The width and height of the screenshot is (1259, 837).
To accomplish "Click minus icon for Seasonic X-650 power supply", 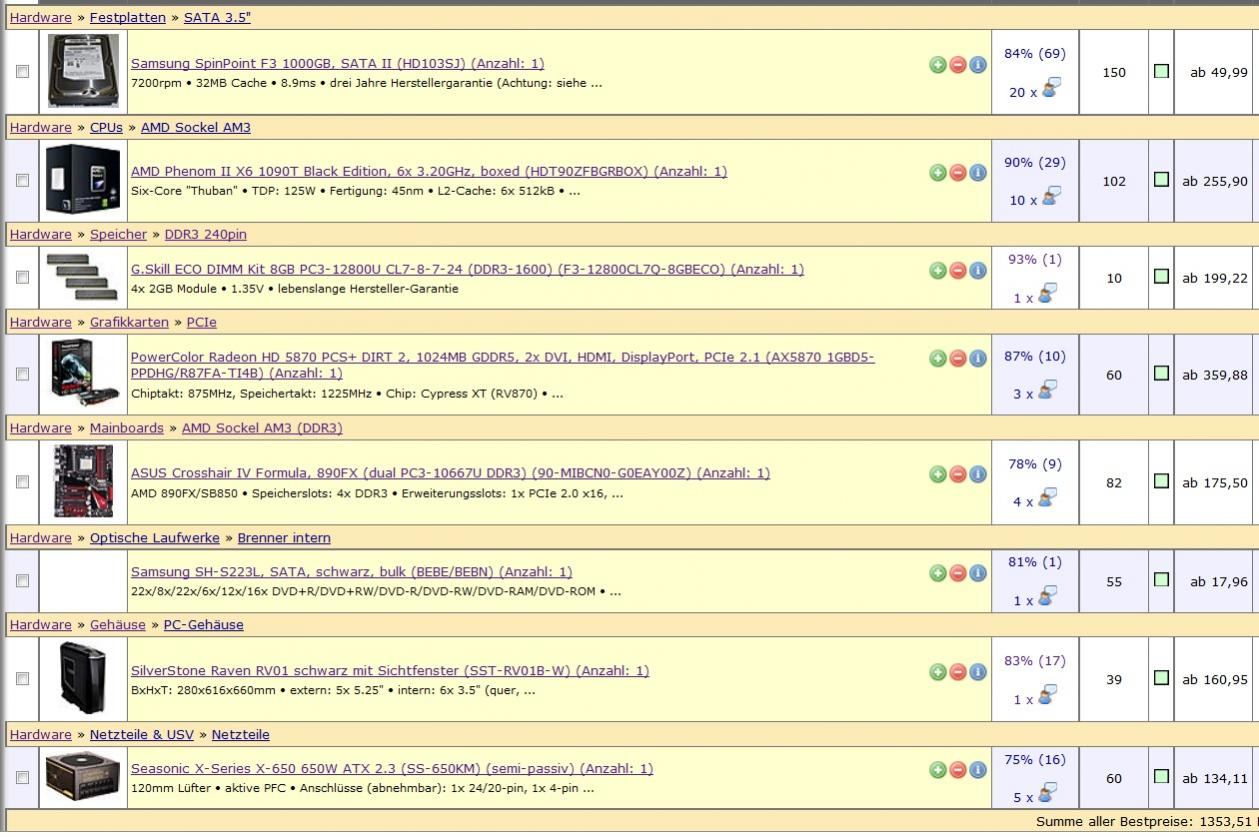I will 957,770.
